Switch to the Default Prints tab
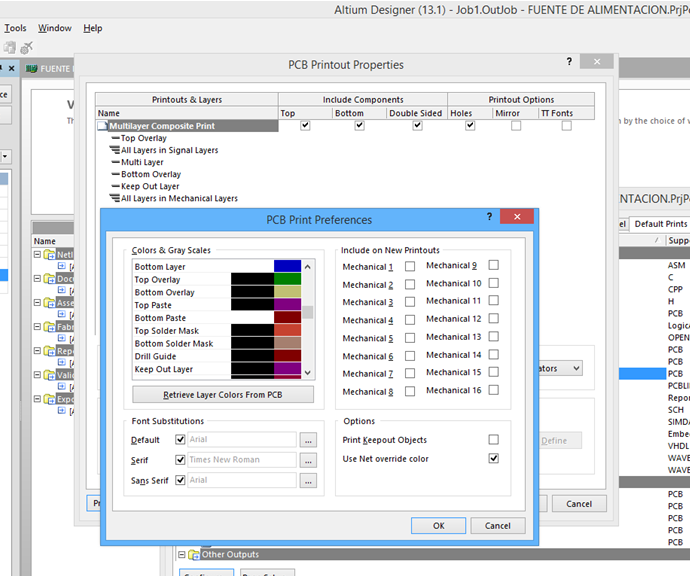The height and width of the screenshot is (576, 690). point(661,224)
